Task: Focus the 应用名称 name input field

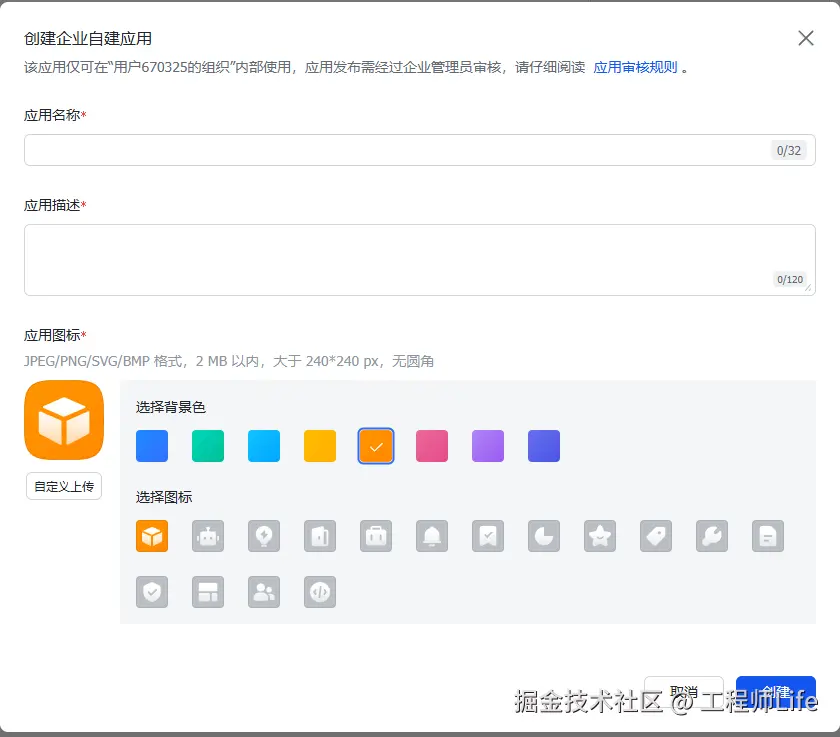Action: (x=420, y=150)
